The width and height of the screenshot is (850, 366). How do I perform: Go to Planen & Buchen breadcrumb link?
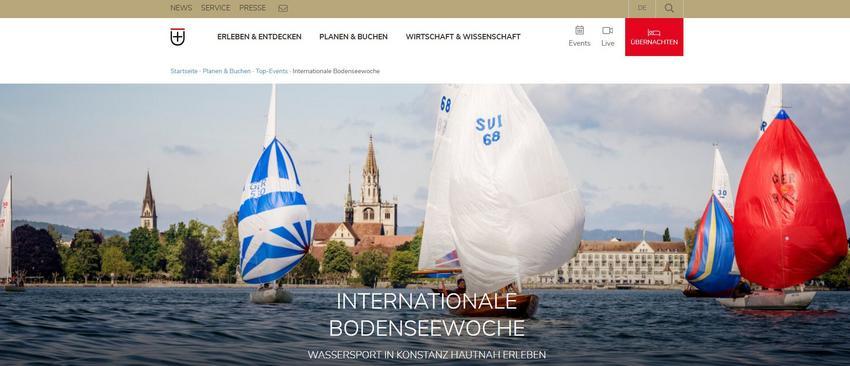[227, 71]
